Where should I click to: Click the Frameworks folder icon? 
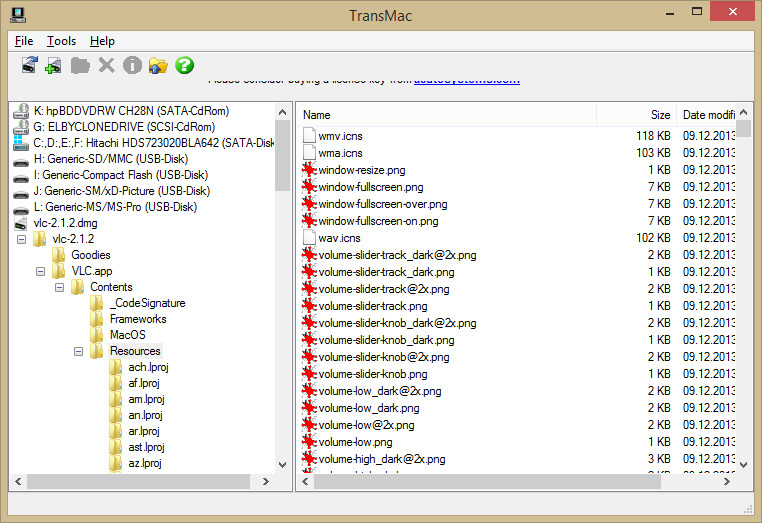pos(96,319)
